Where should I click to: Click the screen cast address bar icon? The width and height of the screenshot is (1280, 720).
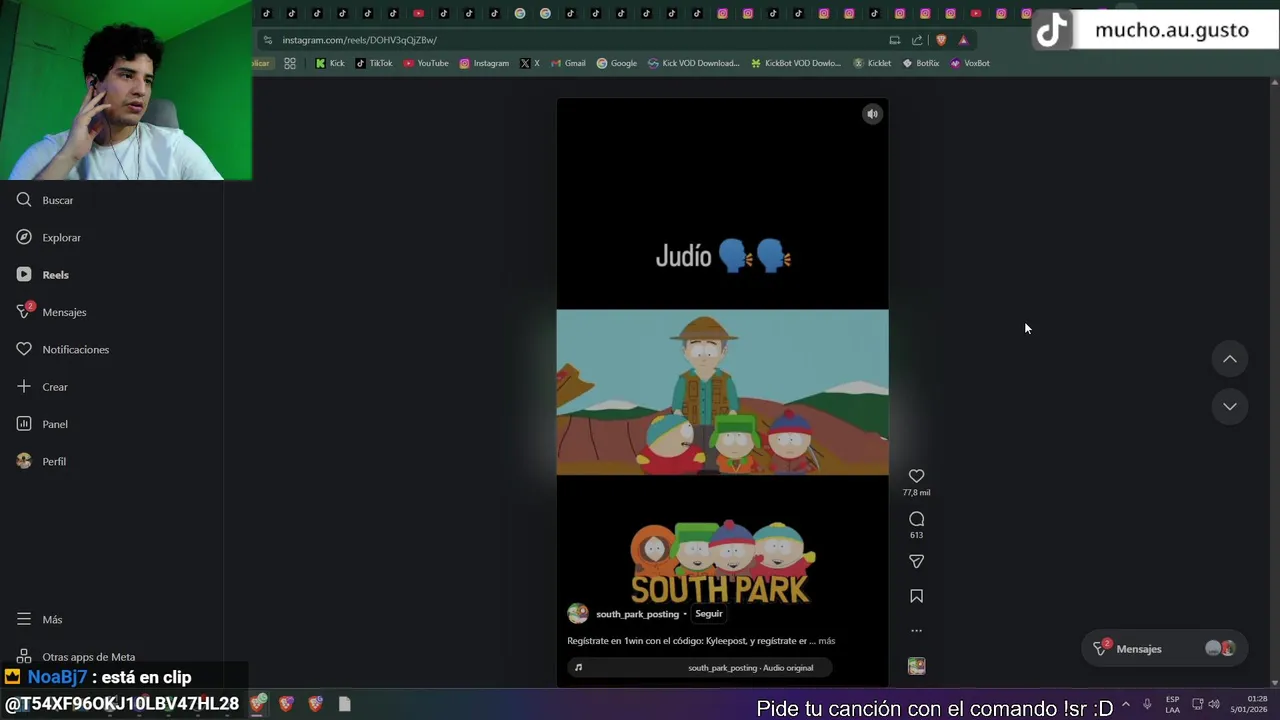coord(894,40)
